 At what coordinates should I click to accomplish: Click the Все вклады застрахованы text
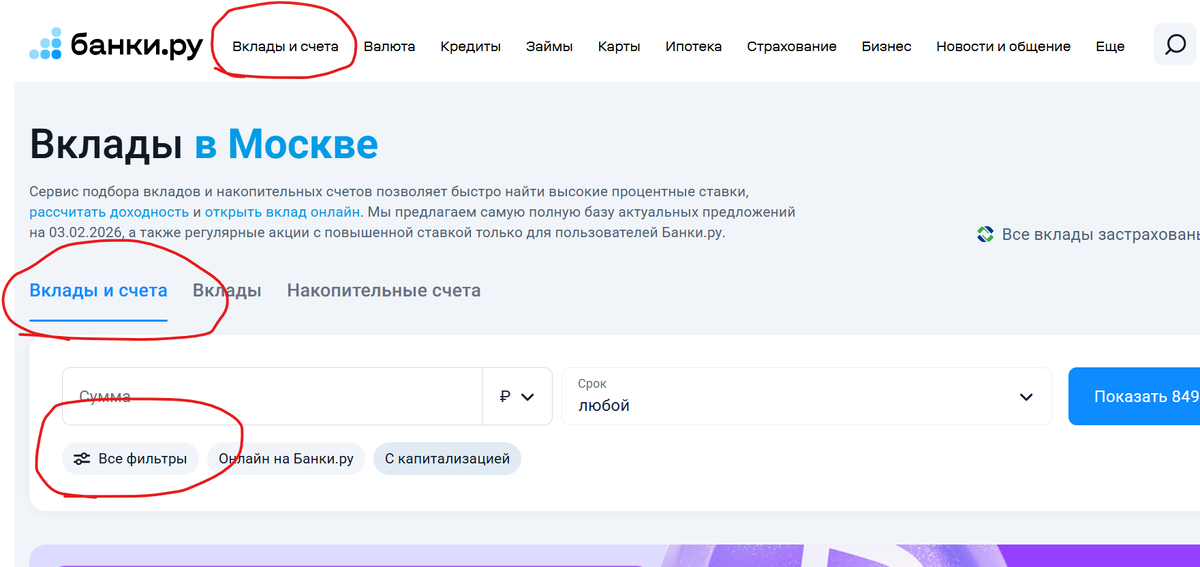(x=1101, y=235)
